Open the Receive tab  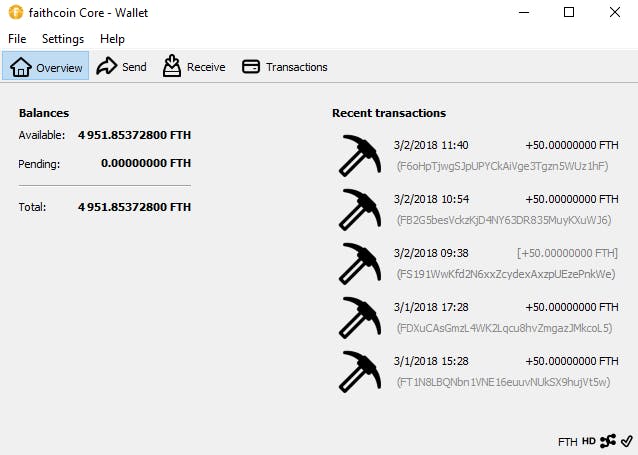pyautogui.click(x=194, y=66)
